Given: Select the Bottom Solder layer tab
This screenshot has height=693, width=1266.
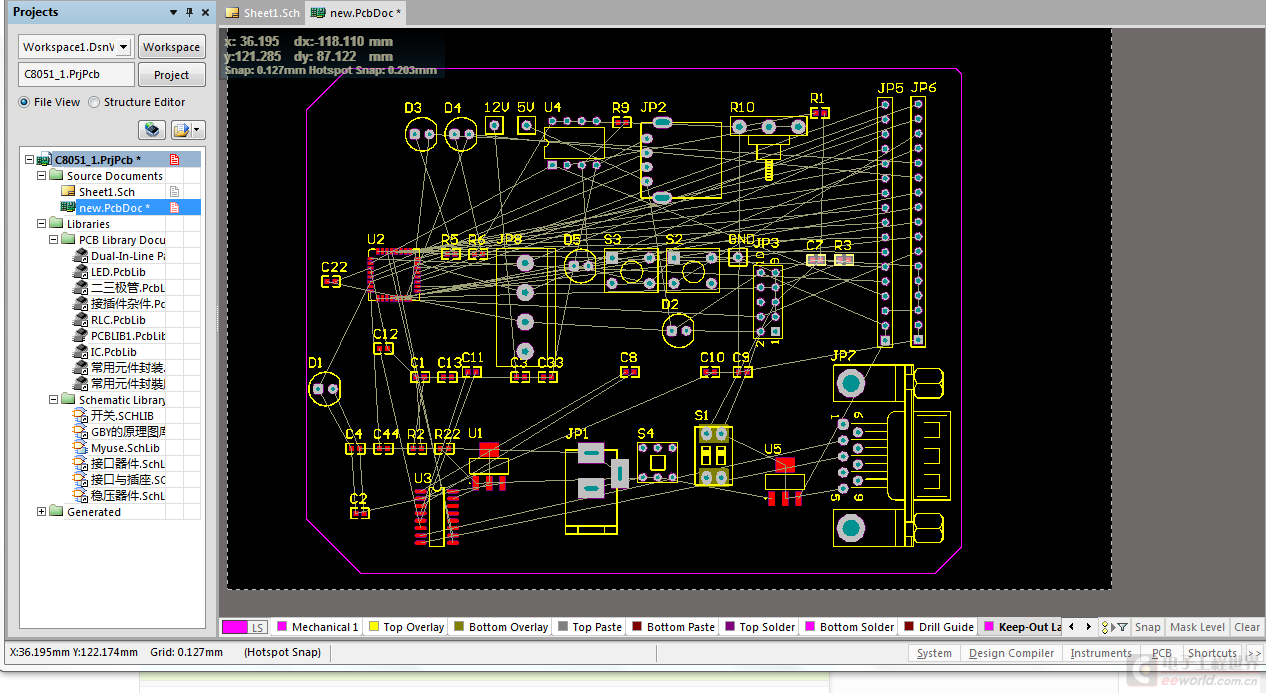Looking at the screenshot, I should tap(849, 627).
